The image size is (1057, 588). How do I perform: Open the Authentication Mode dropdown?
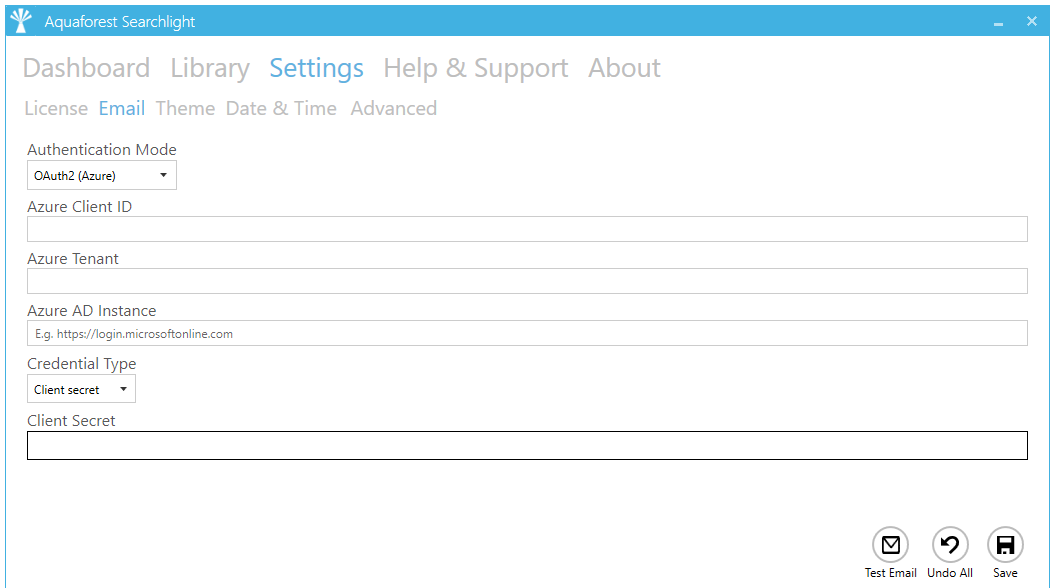click(102, 176)
